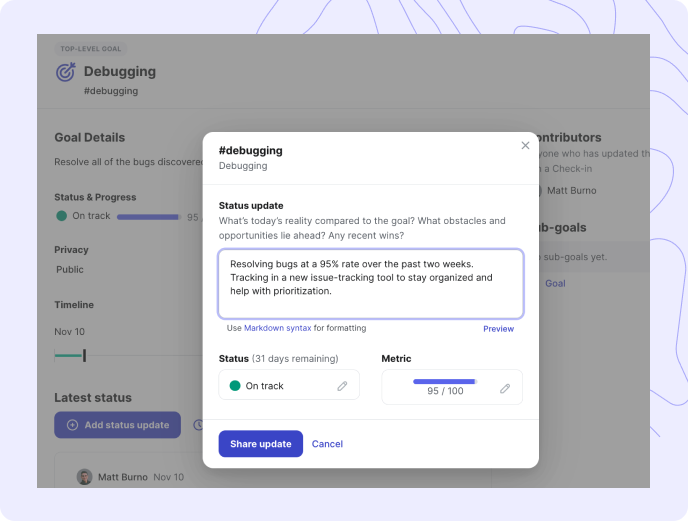The height and width of the screenshot is (521, 688).
Task: Click into the status update text area
Action: pos(371,284)
